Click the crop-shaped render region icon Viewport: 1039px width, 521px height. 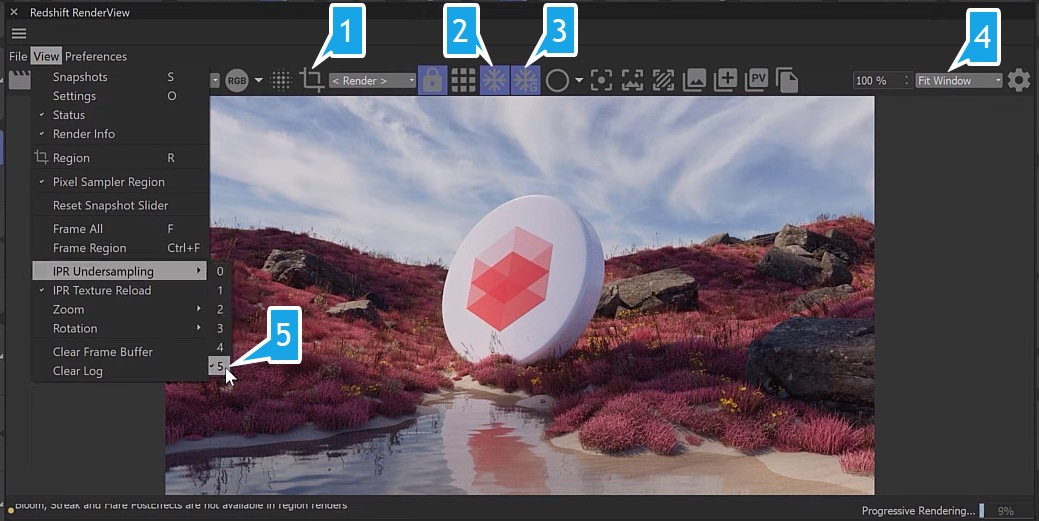tap(311, 80)
